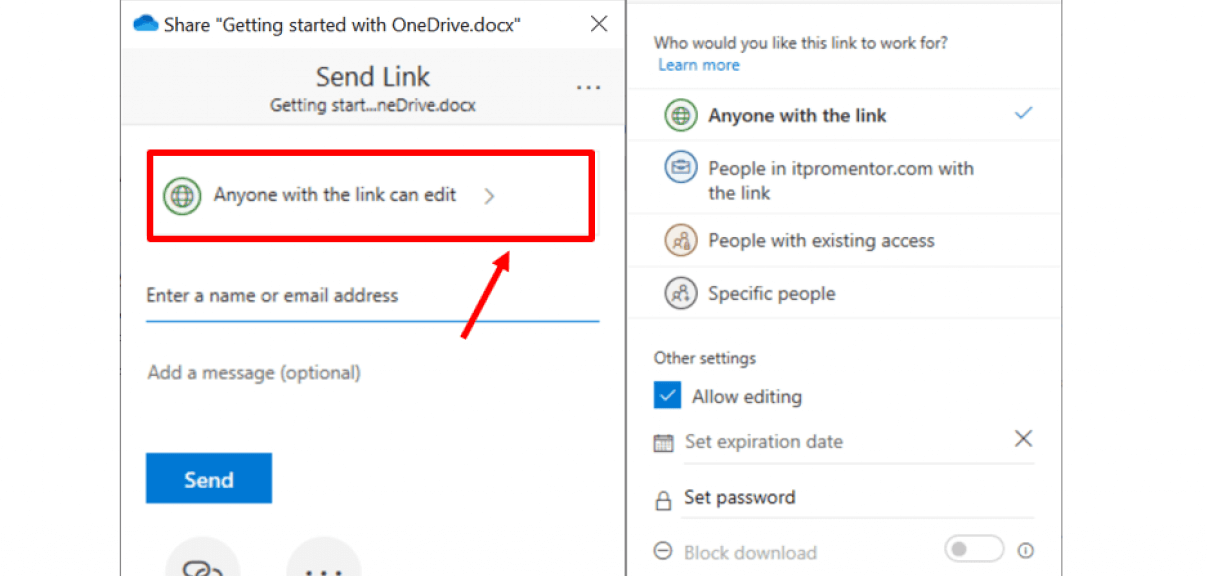Viewport: 1208px width, 576px height.
Task: Choose People in itpromentor.com with the link
Action: (840, 180)
